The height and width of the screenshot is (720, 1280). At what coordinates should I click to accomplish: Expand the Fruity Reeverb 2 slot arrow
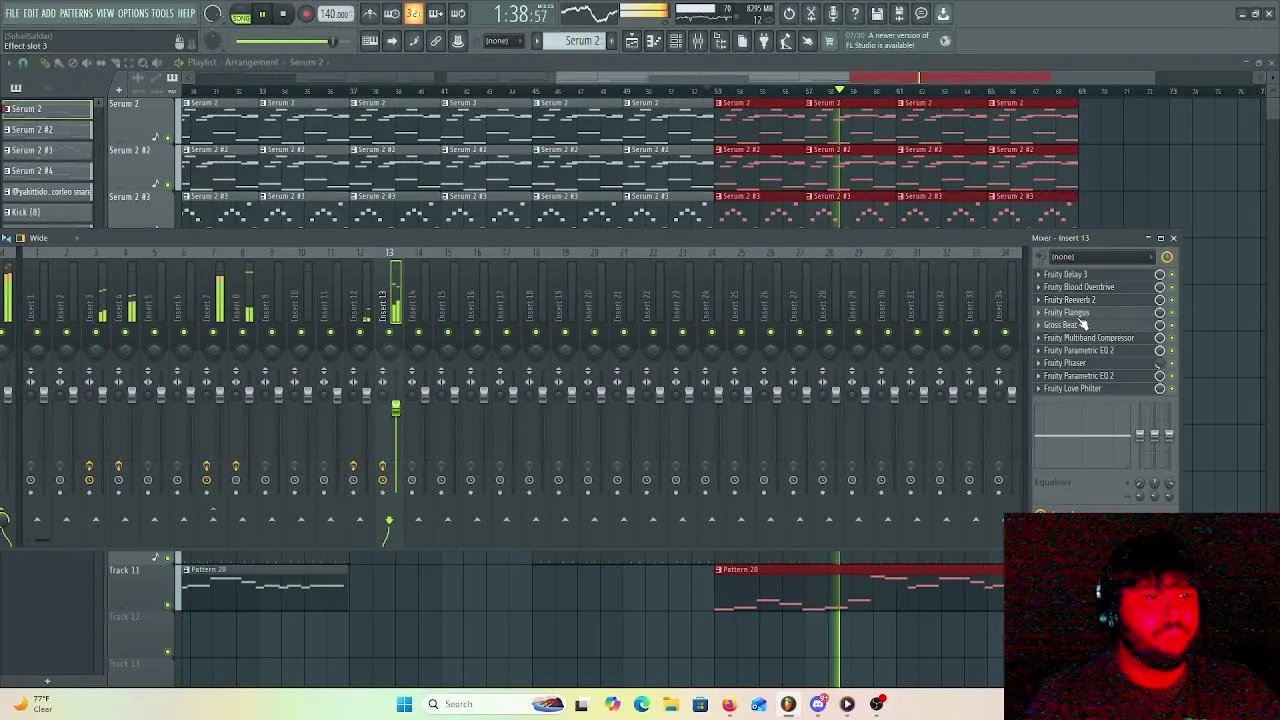(1038, 300)
